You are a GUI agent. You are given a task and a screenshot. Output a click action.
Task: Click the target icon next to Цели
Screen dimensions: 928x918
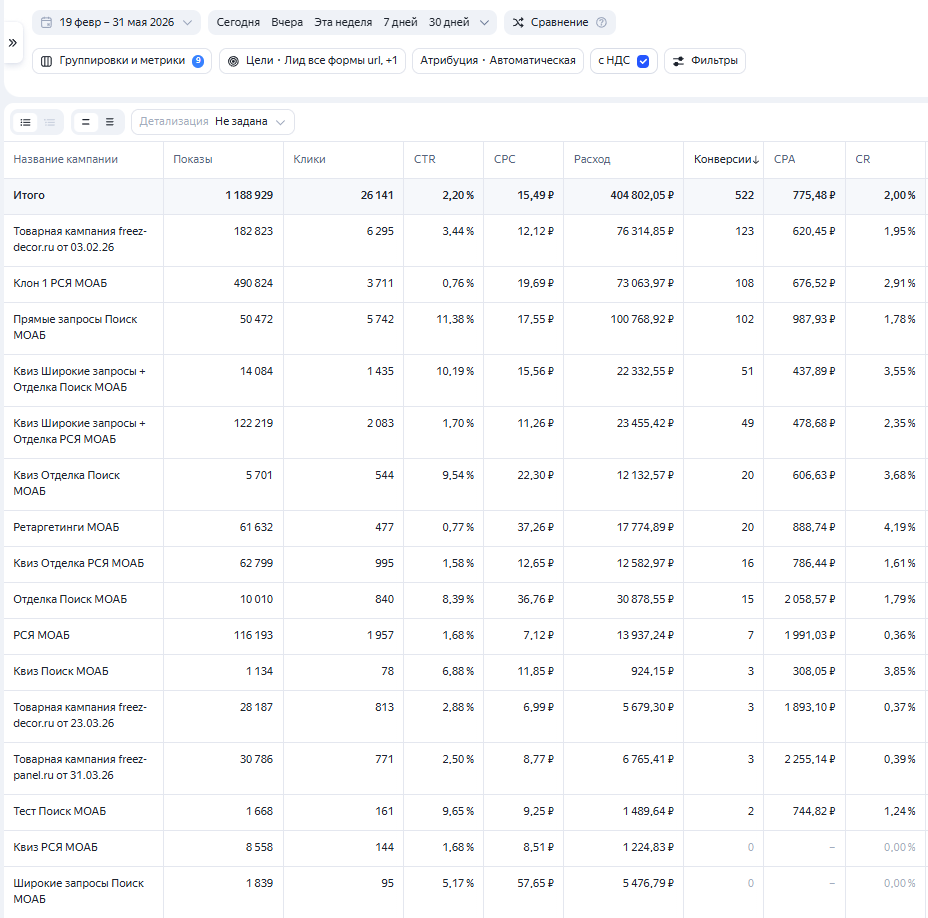click(x=233, y=61)
